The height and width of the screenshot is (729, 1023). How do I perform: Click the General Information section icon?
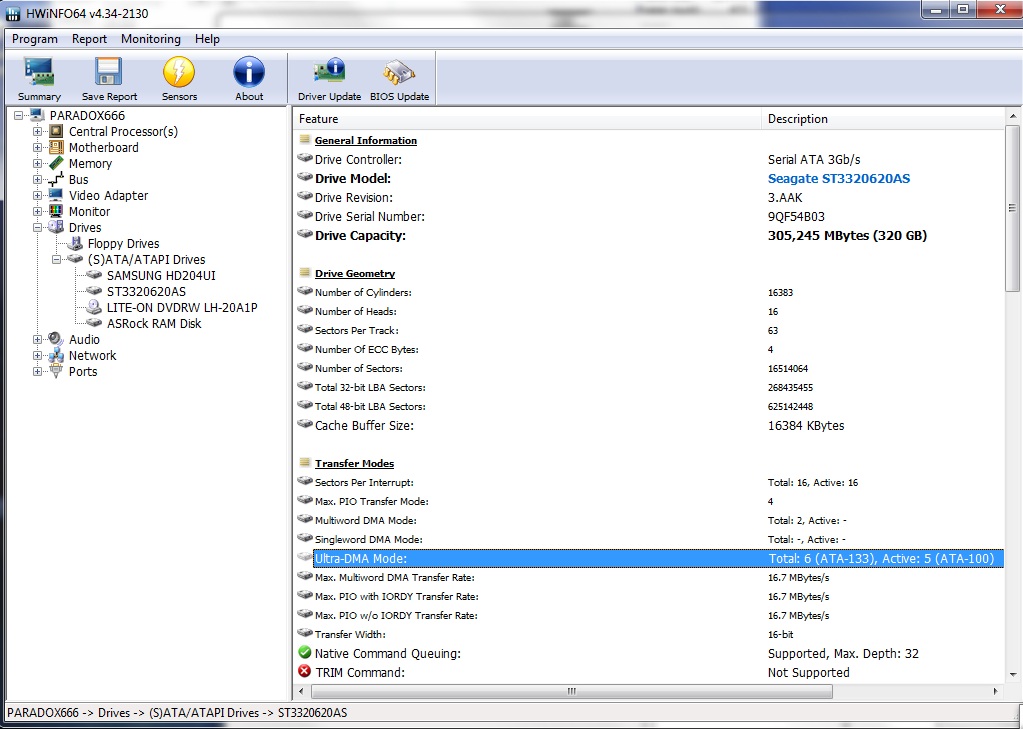tap(305, 139)
